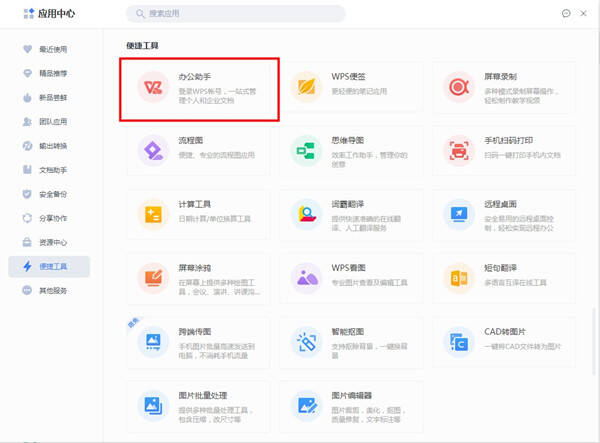Screen dimensions: 600x443
Task: Launch 智能抠图 from its icon
Action: coord(306,342)
